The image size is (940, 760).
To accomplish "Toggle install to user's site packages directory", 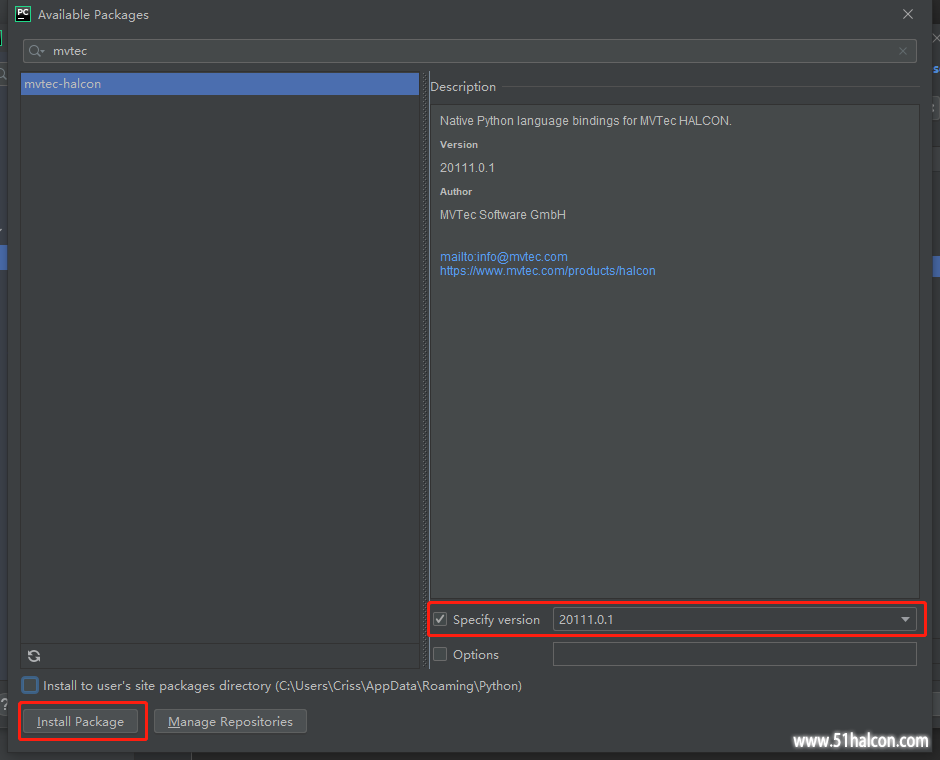I will [30, 685].
